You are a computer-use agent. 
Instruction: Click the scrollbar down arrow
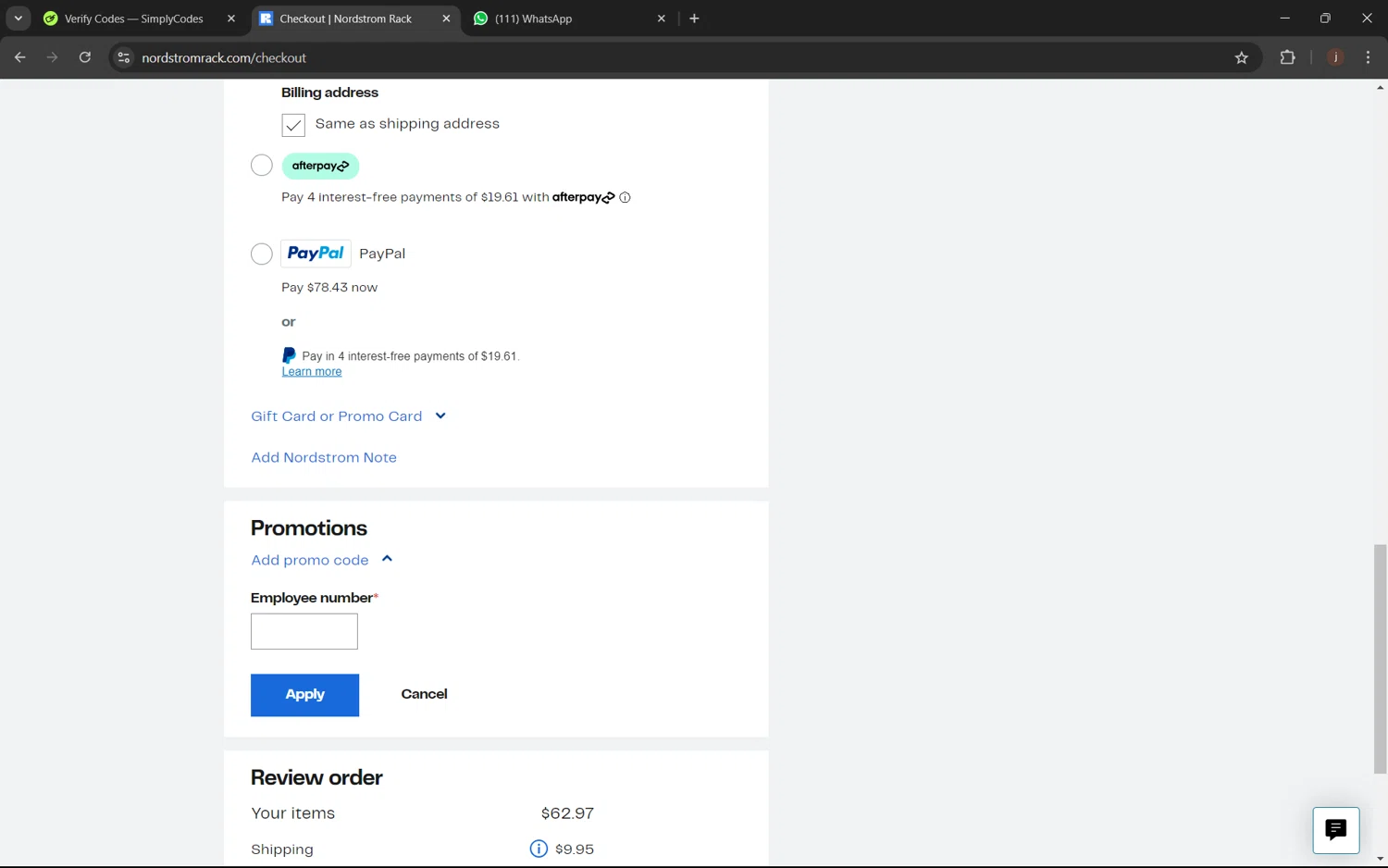point(1380,860)
